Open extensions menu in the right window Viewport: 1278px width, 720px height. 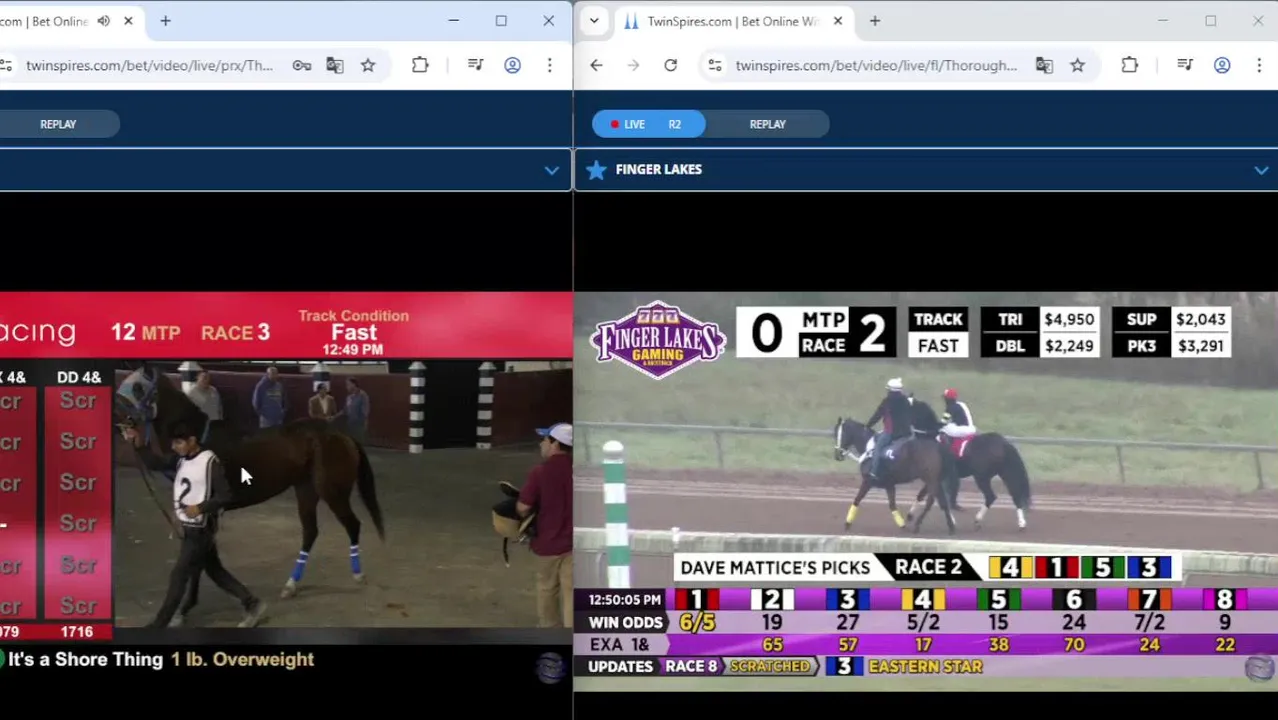point(1129,65)
